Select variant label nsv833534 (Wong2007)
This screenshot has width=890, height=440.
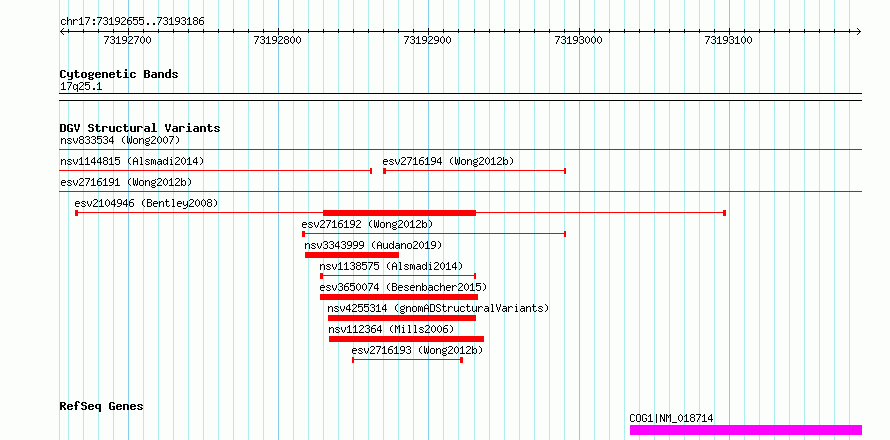click(x=120, y=140)
